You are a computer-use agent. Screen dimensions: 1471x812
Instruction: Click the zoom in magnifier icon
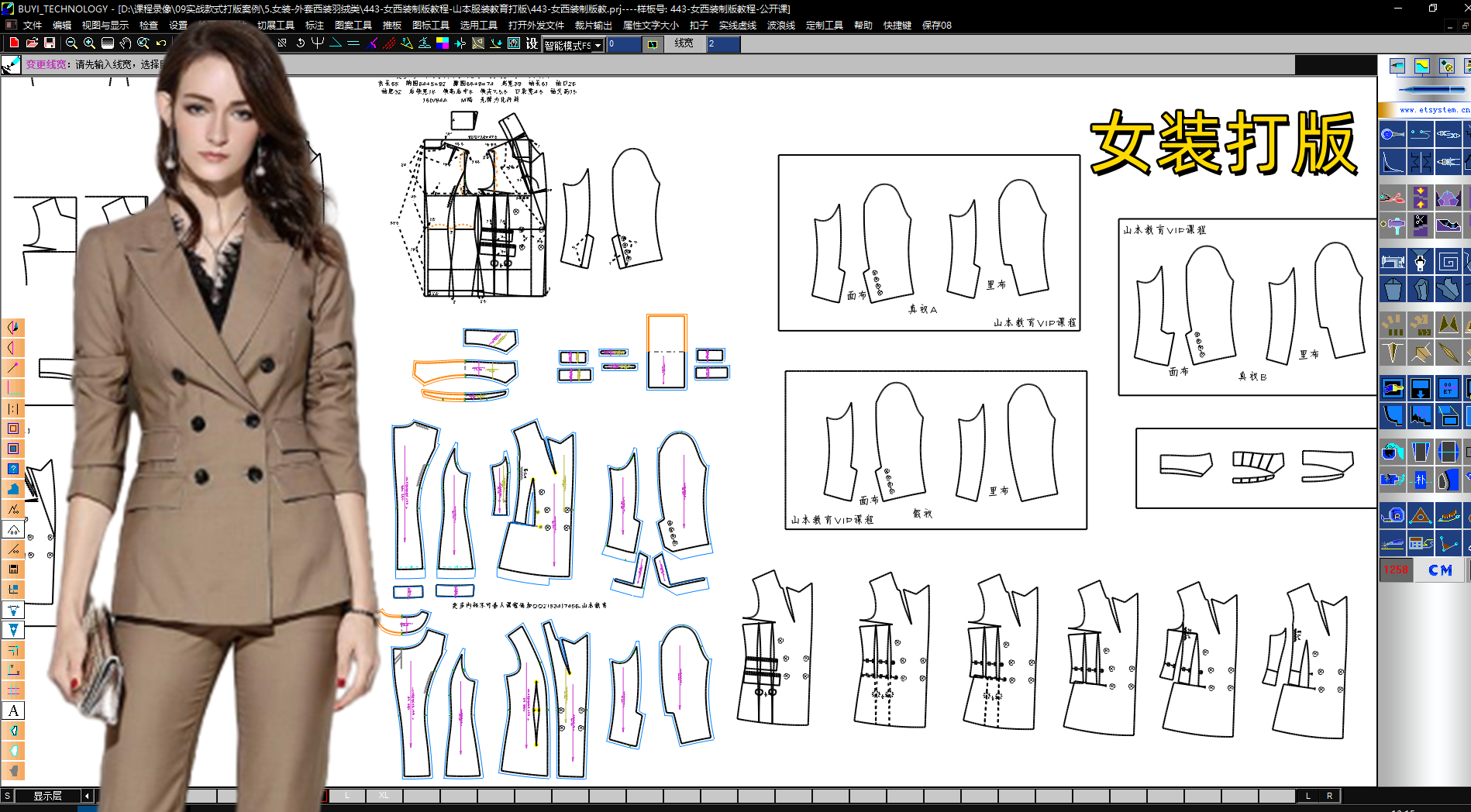(x=89, y=43)
